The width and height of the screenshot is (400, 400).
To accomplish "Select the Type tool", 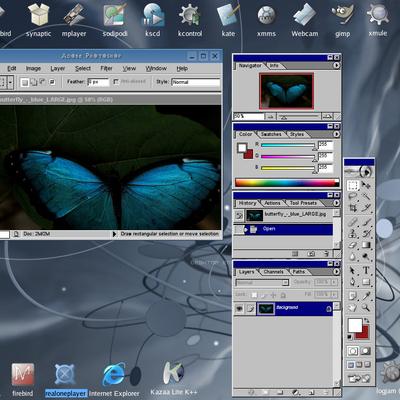I will point(366,270).
